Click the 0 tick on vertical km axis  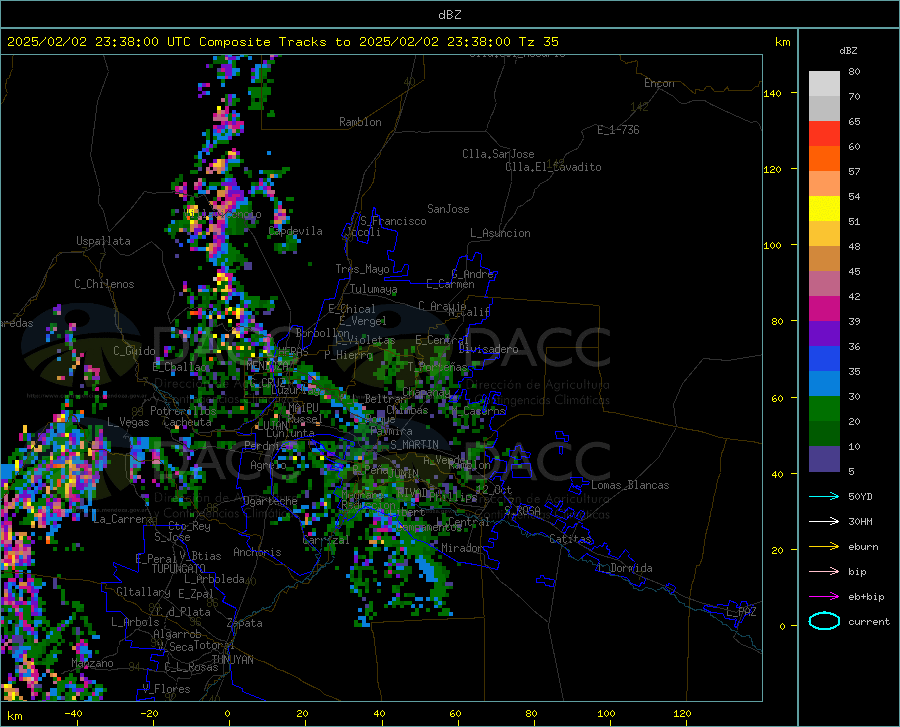782,626
